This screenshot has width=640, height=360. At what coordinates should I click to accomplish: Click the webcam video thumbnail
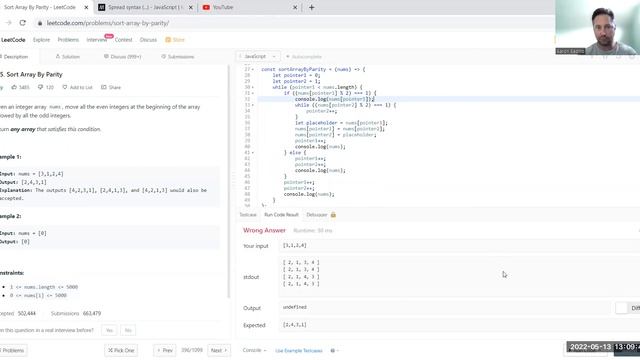[x=598, y=27]
